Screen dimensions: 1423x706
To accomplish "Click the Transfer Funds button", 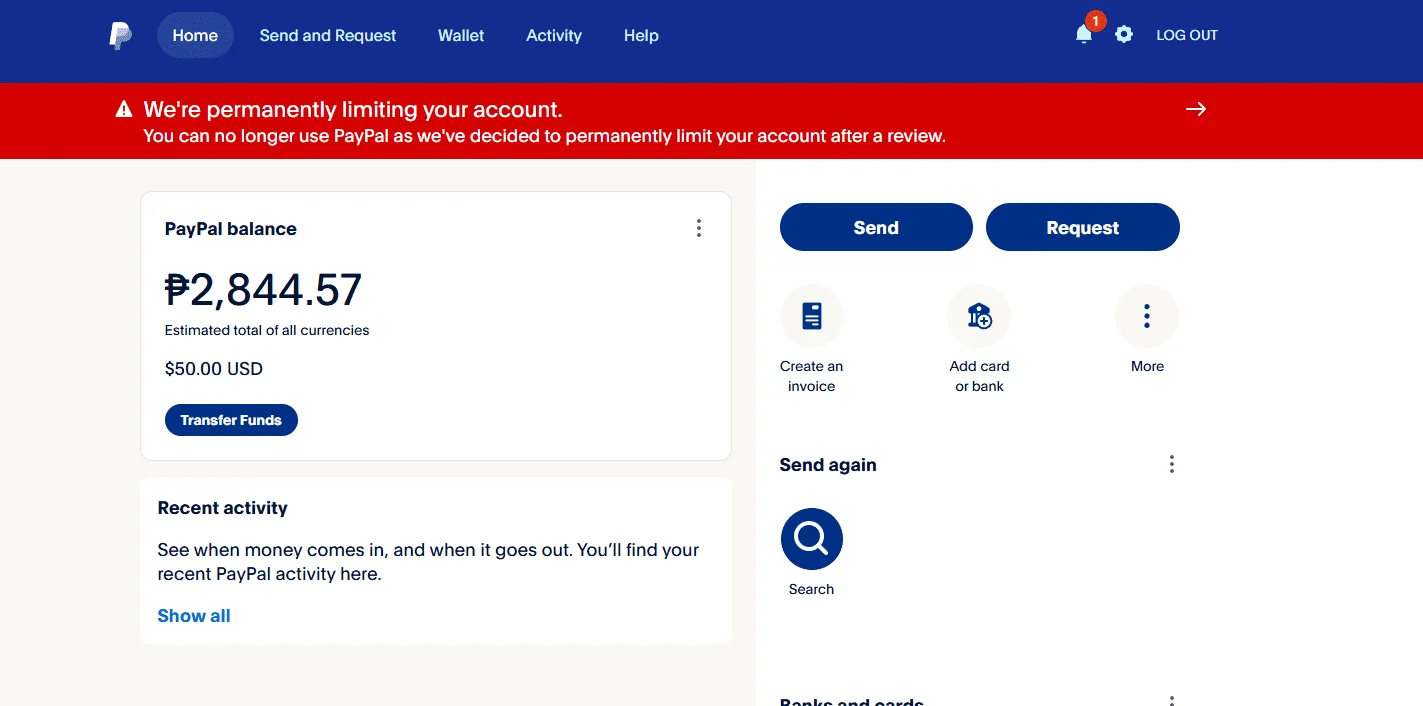I will click(231, 420).
